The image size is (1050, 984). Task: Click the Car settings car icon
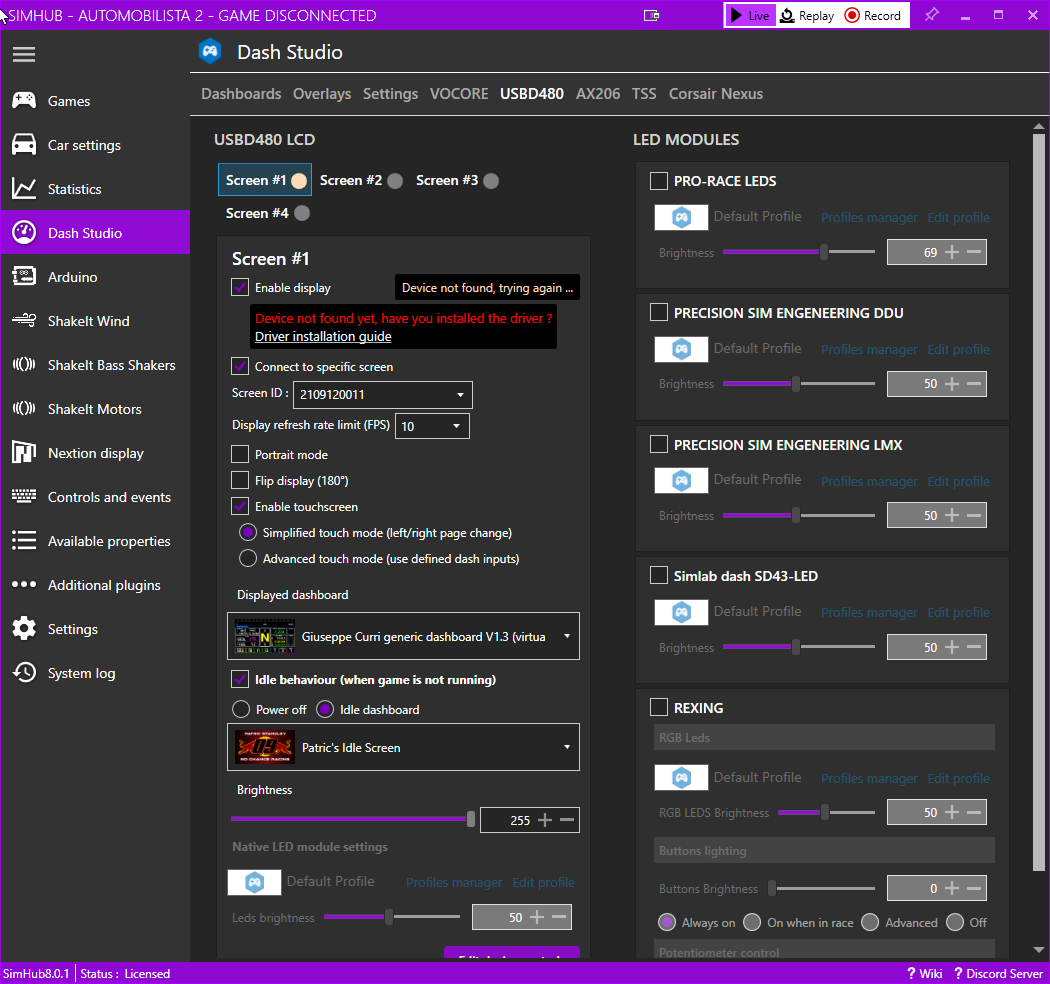click(24, 145)
